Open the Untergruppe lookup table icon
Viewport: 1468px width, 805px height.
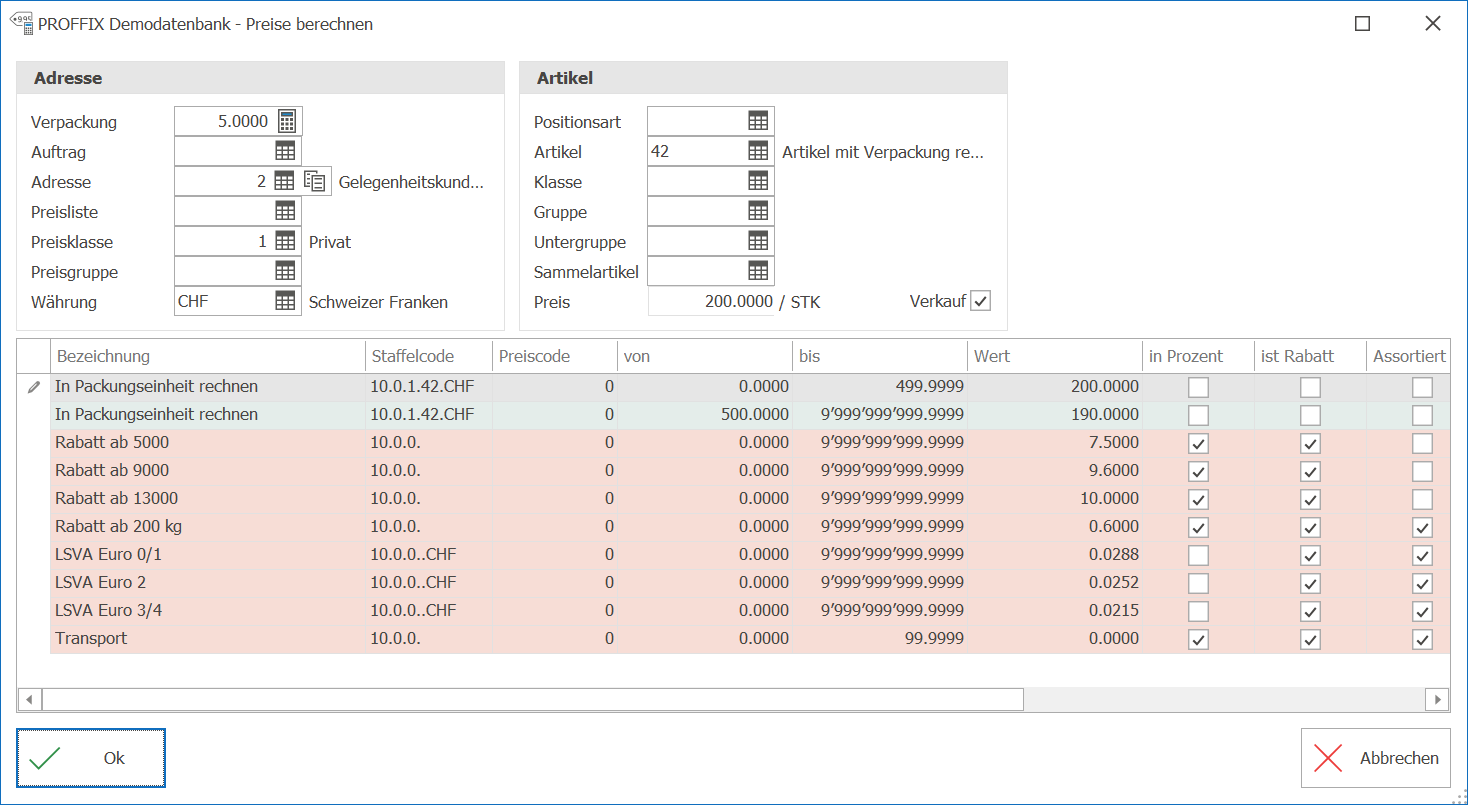coord(759,242)
